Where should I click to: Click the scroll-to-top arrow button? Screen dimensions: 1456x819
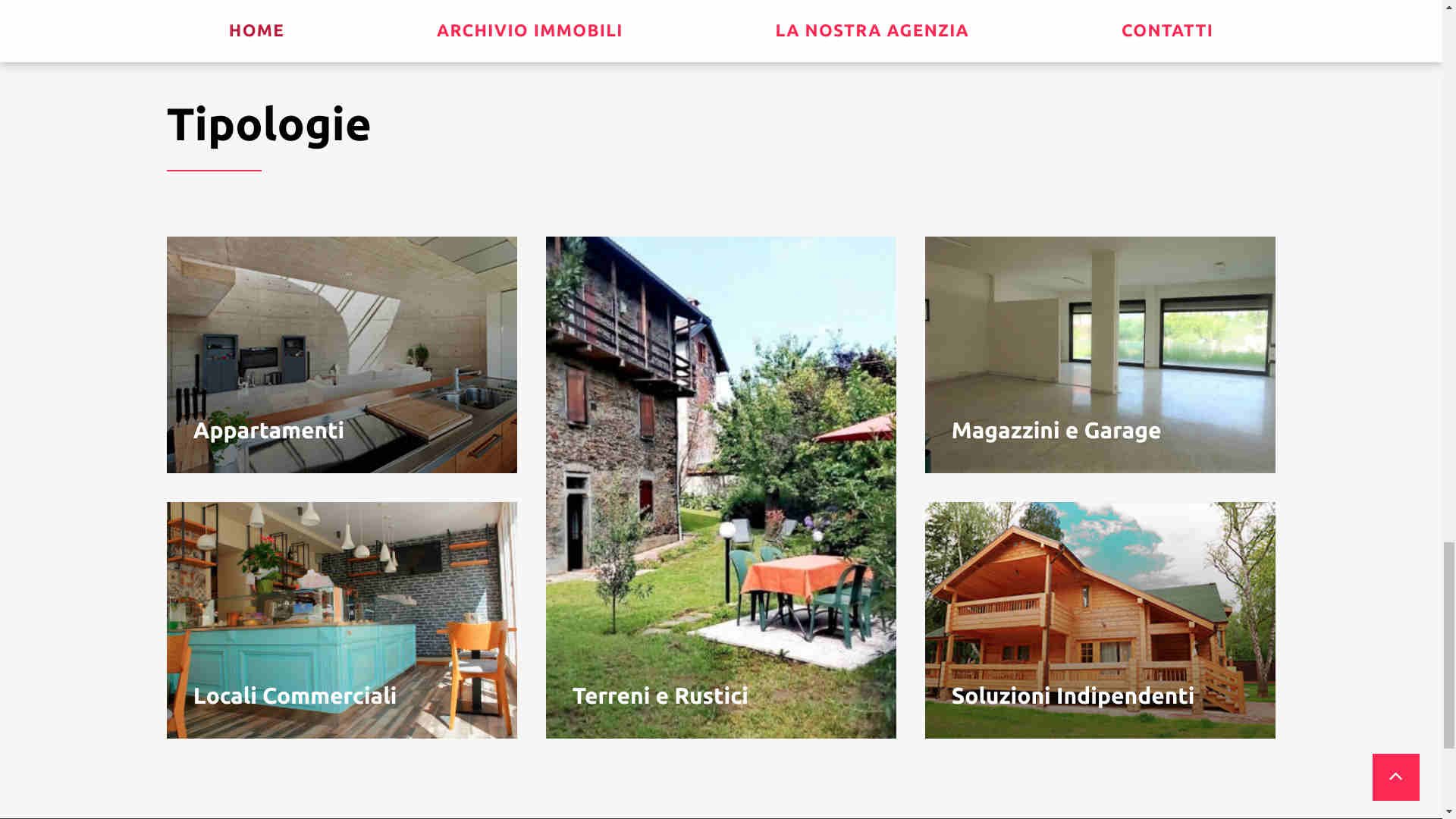pos(1395,777)
